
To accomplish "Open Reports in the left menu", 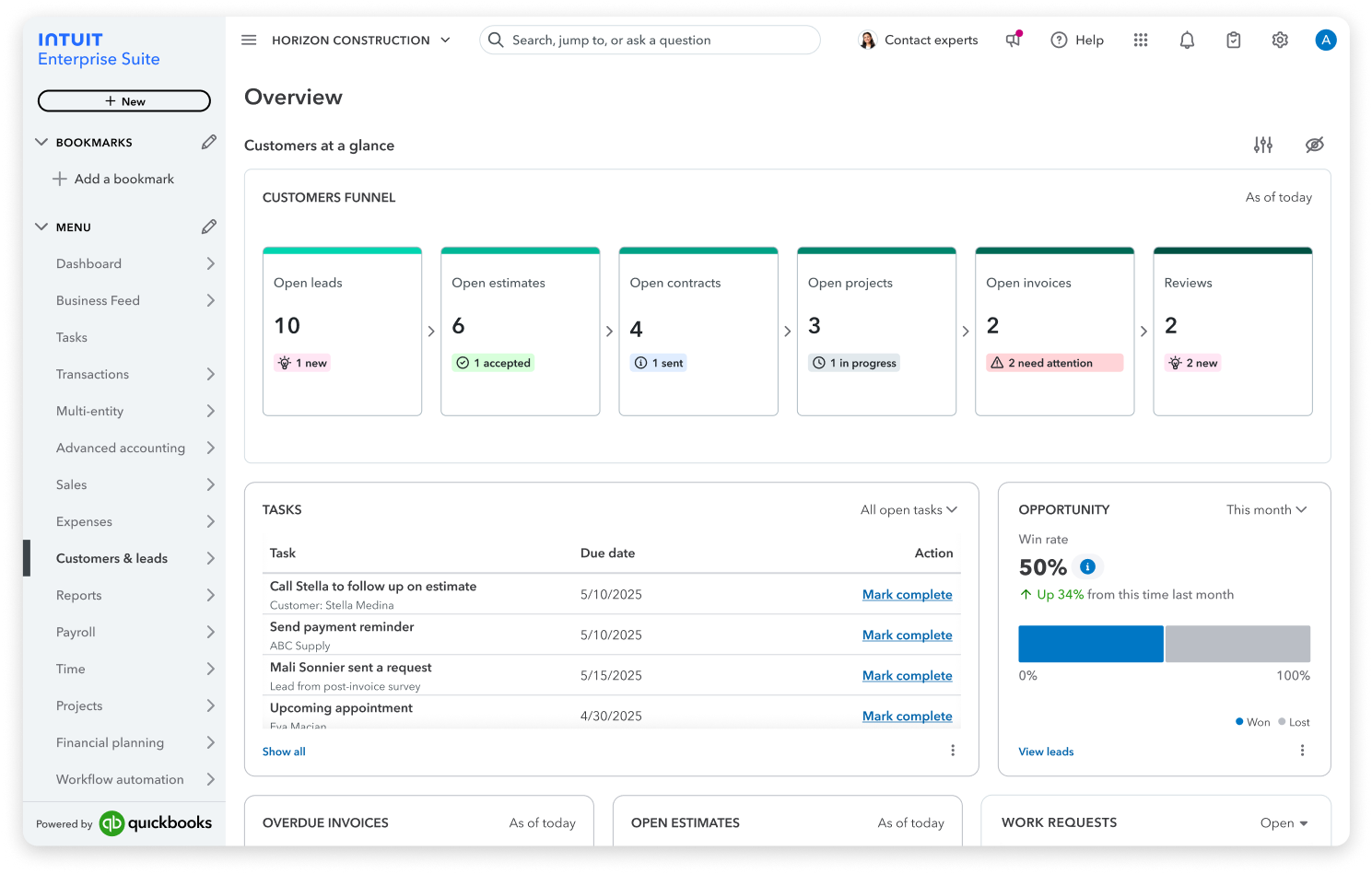I will (x=79, y=595).
